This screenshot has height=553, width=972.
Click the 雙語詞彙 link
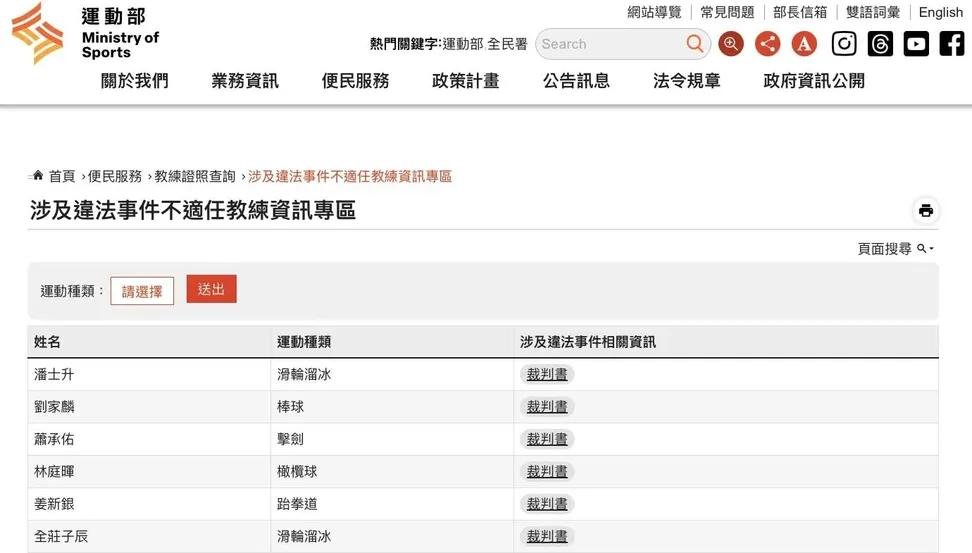873,12
